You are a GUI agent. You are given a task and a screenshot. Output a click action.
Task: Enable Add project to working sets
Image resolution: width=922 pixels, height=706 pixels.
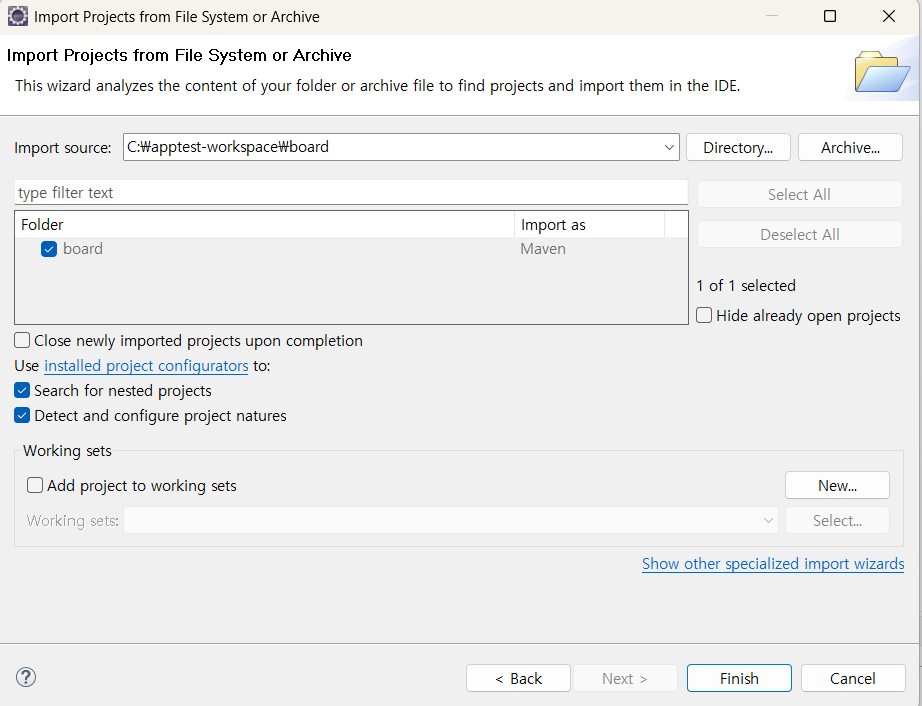click(36, 486)
